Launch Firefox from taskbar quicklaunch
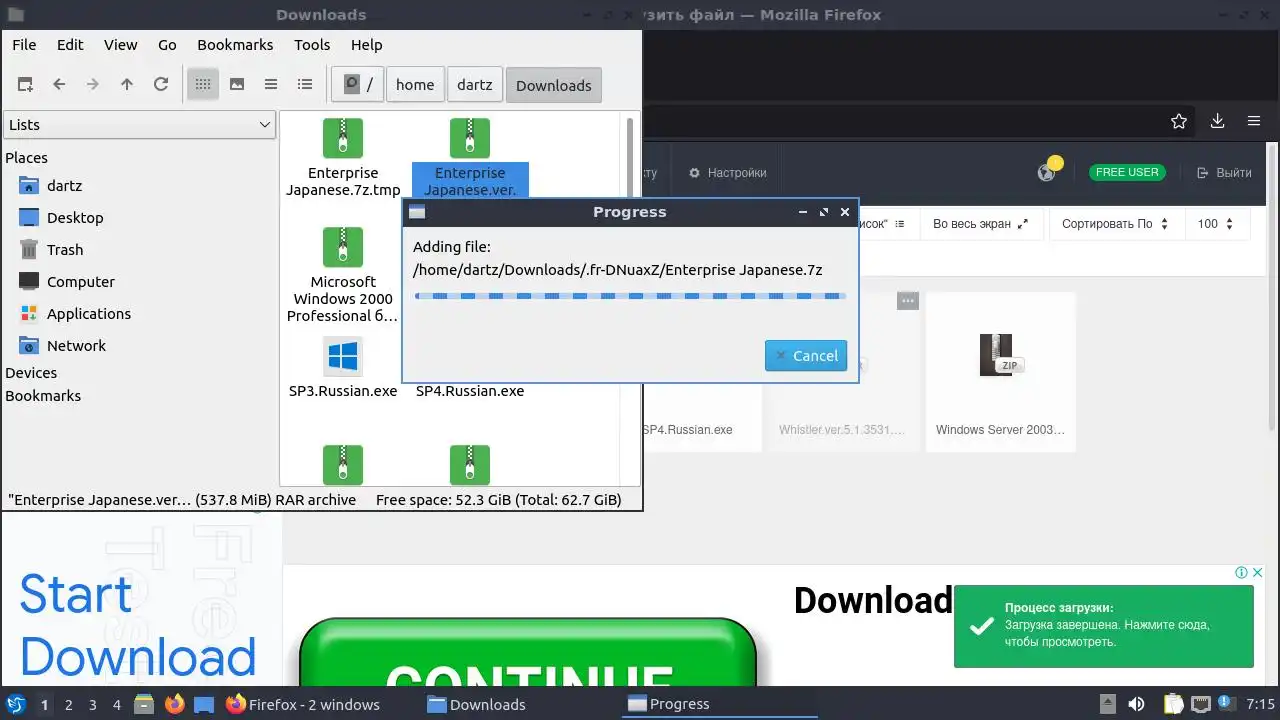The image size is (1280, 720). point(175,704)
